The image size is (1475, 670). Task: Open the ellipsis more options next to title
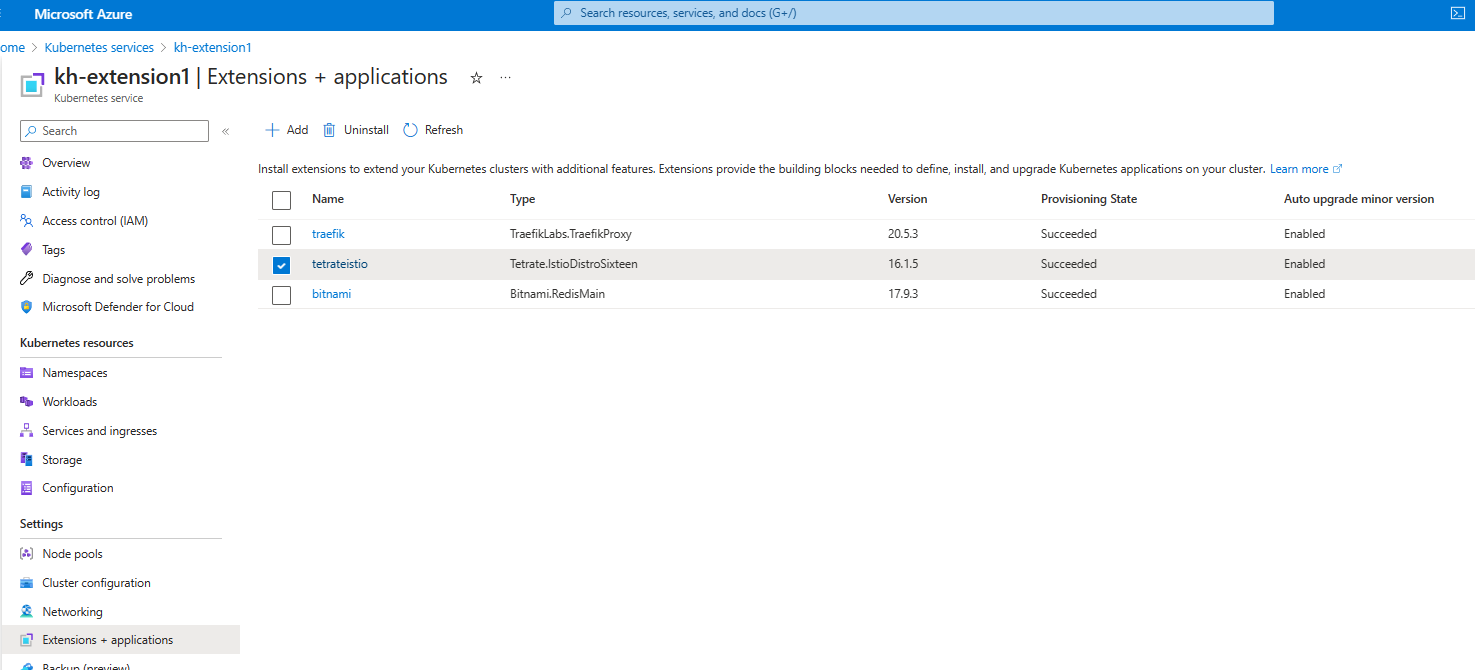click(x=506, y=78)
